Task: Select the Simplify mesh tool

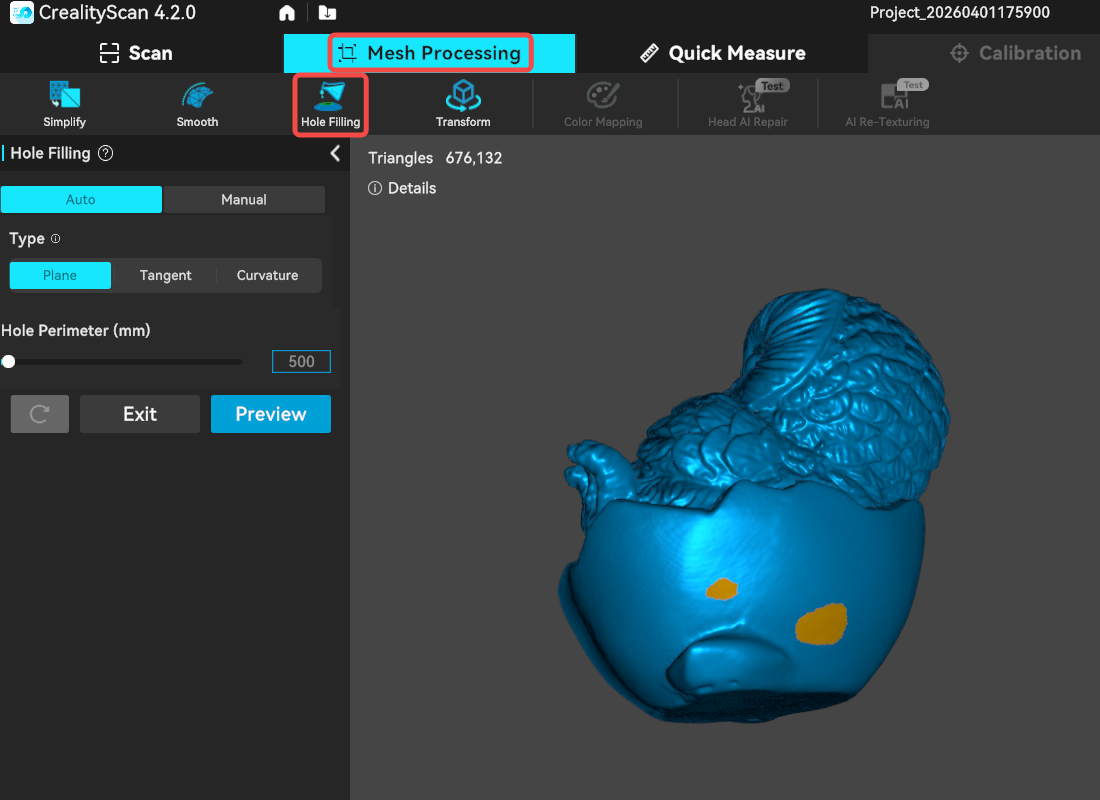Action: click(x=64, y=104)
